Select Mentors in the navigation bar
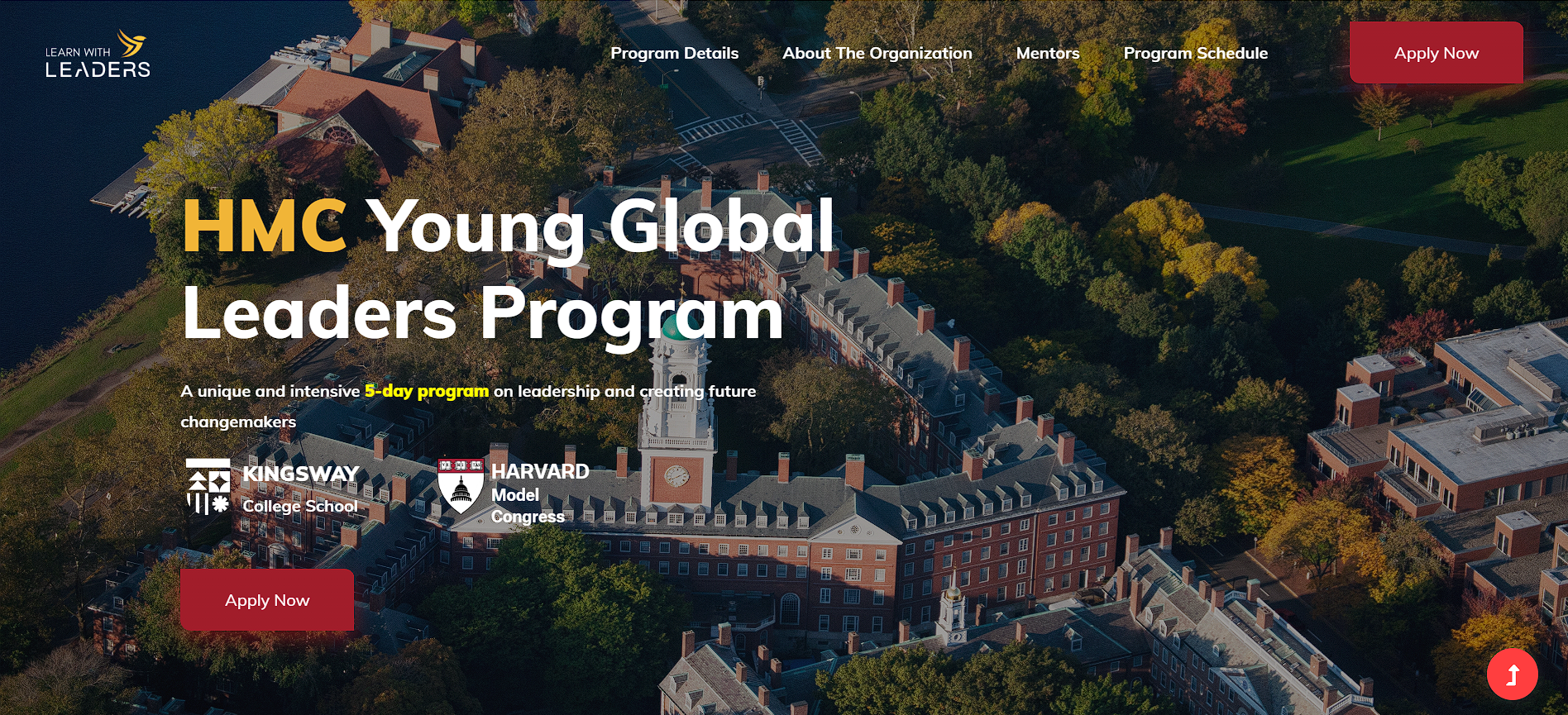The height and width of the screenshot is (715, 1568). click(x=1047, y=53)
